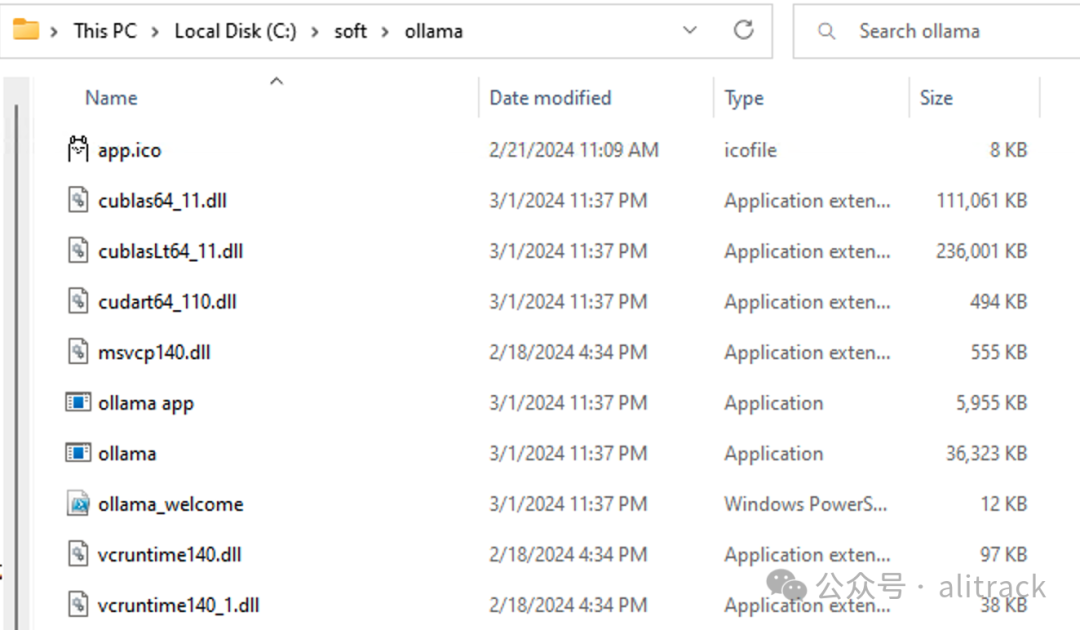The image size is (1080, 630).
Task: Sort files by the Name column
Action: (x=111, y=98)
